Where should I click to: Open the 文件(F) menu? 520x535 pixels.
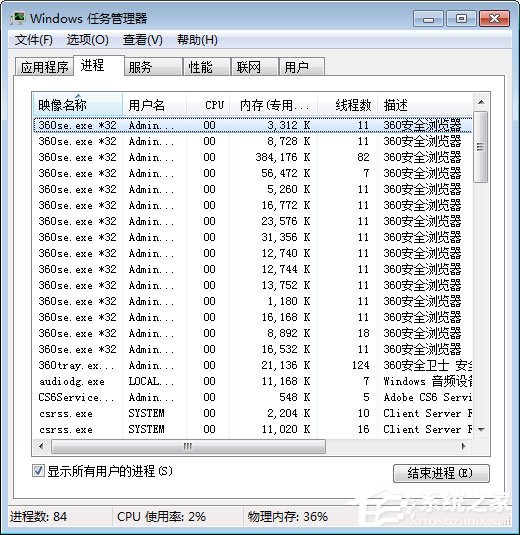34,40
